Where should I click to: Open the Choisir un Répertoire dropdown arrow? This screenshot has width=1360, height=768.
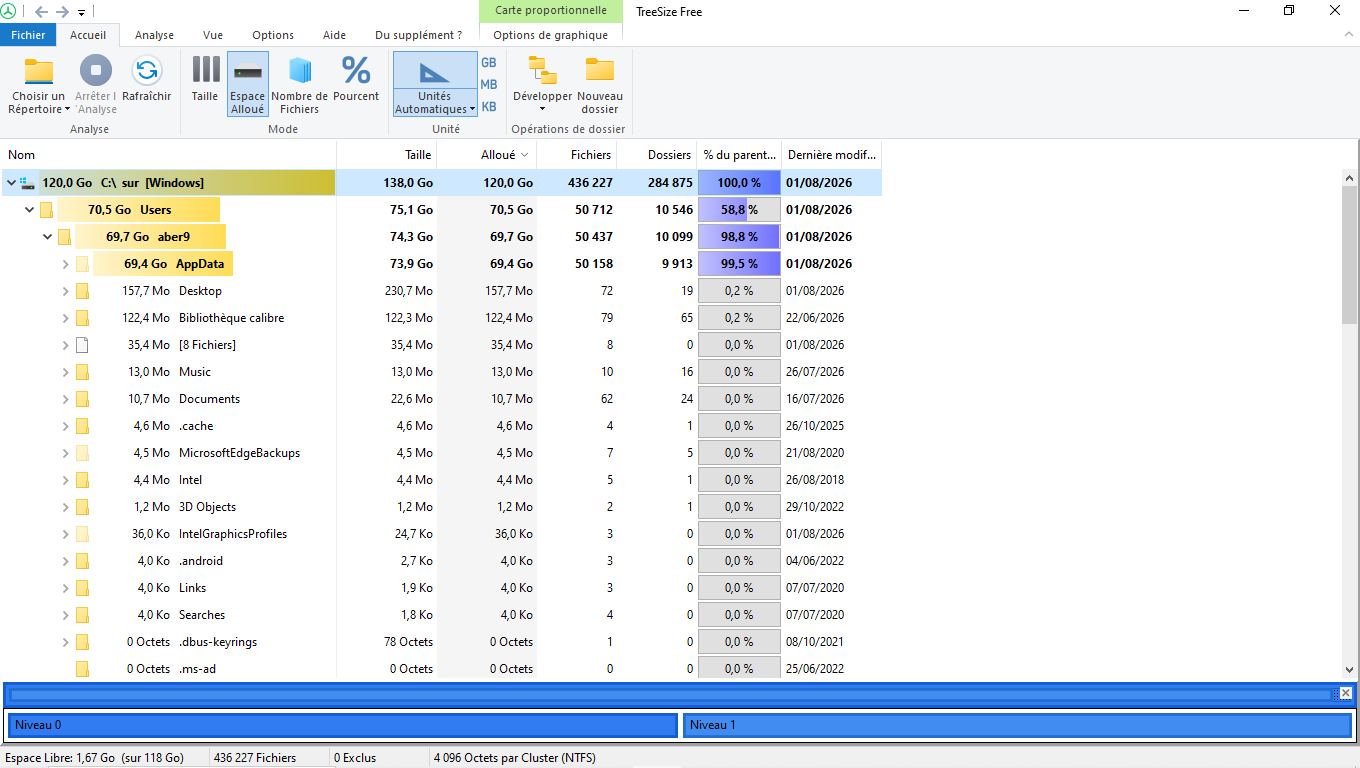click(67, 110)
